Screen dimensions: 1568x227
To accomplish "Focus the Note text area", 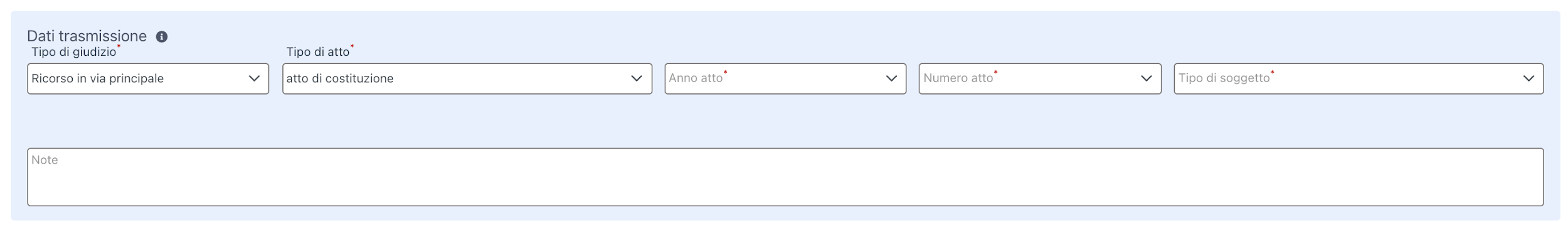I will pyautogui.click(x=785, y=177).
